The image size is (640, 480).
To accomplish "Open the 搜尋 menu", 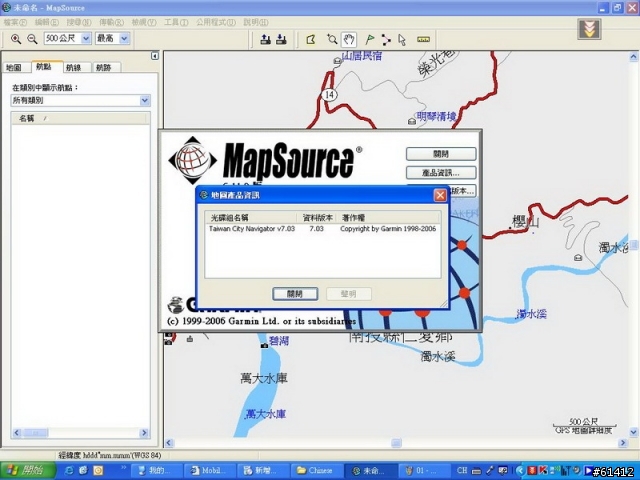I will [x=79, y=22].
